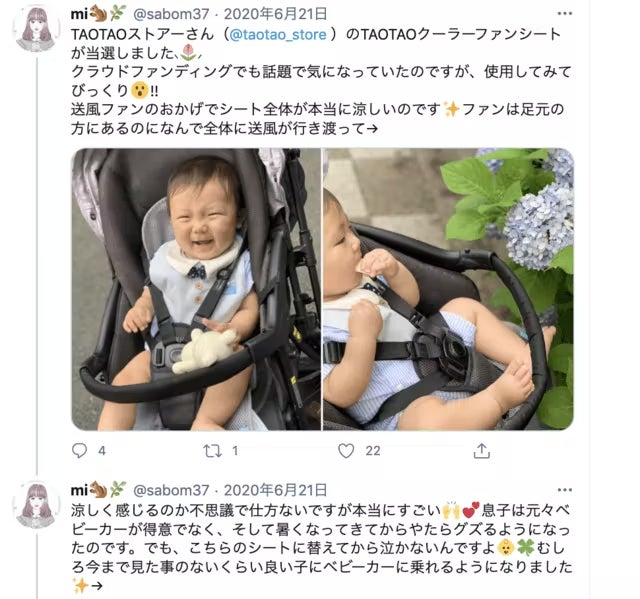
Task: Open the more options menu on second tweet
Action: point(564,489)
